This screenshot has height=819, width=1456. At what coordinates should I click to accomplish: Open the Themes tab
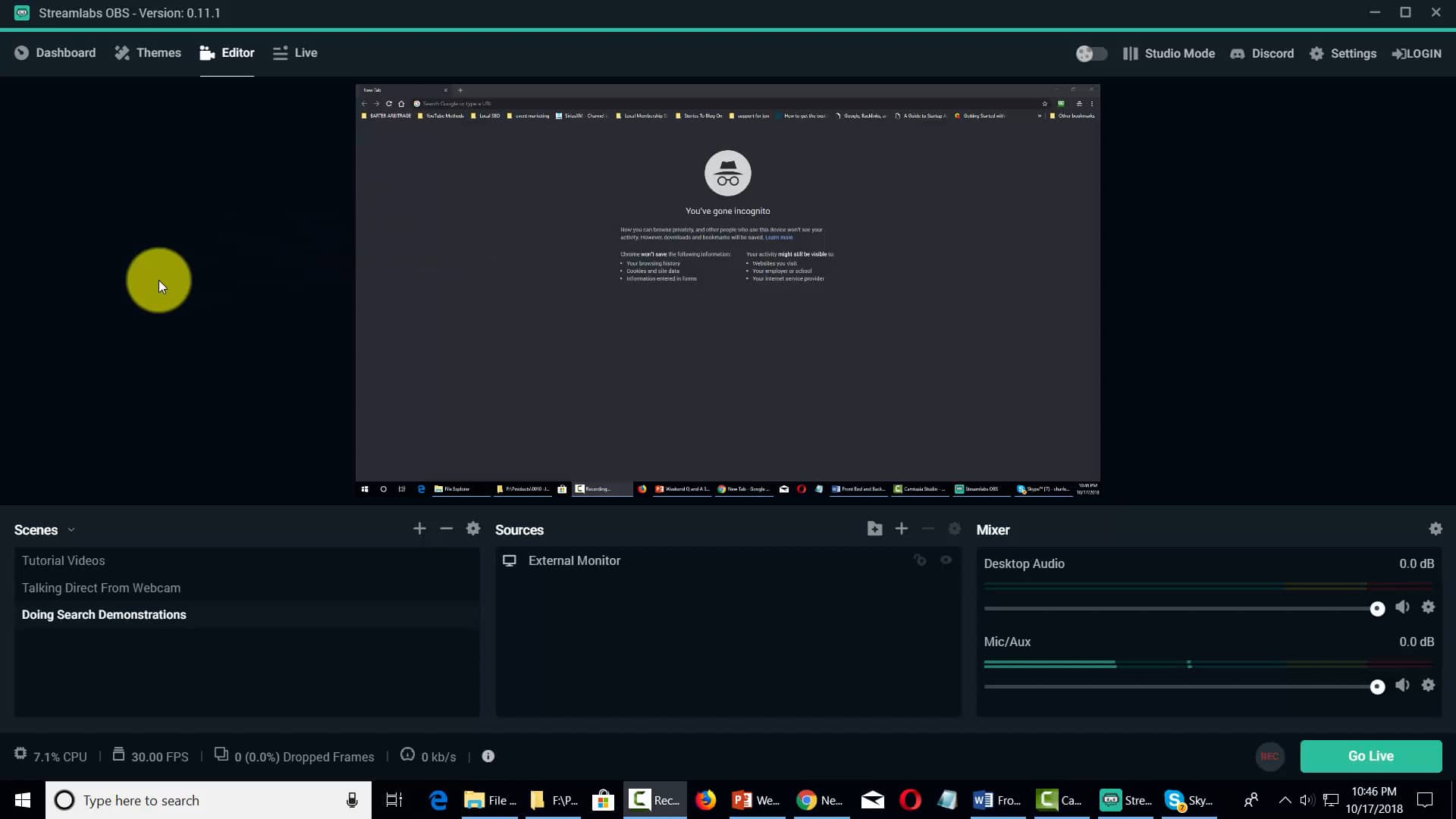coord(148,53)
